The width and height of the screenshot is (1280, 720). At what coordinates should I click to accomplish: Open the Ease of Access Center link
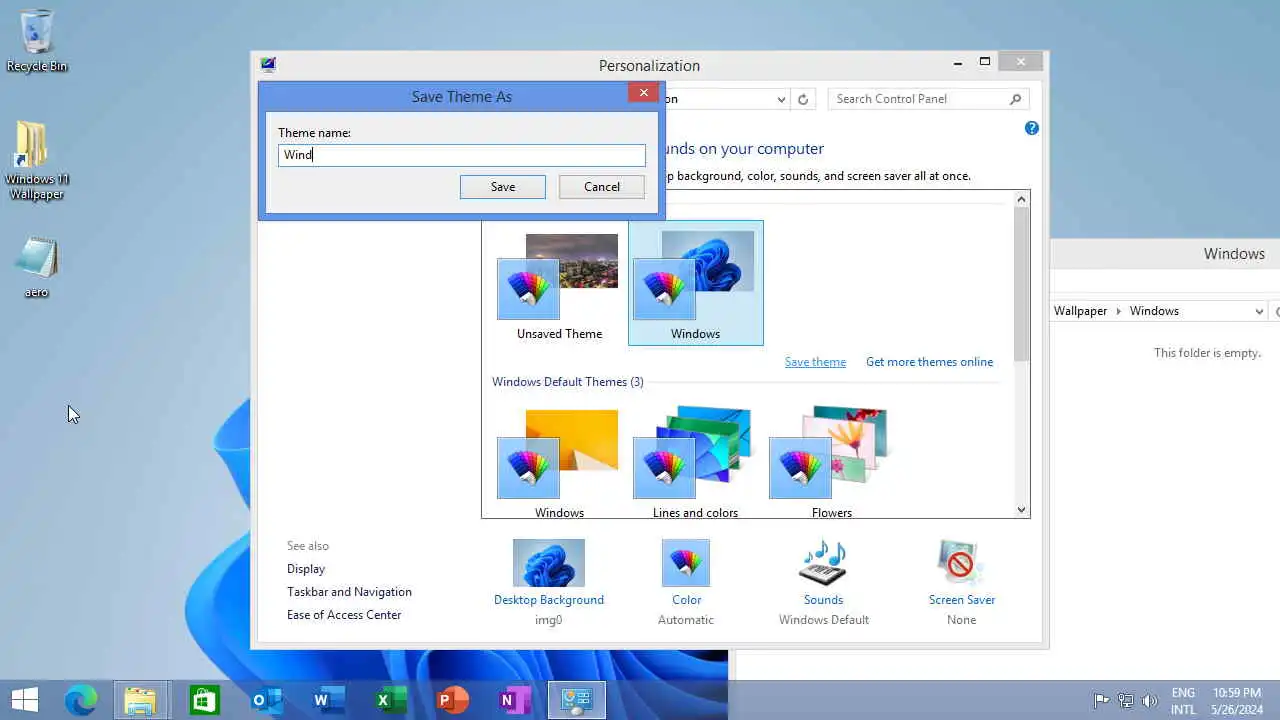pyautogui.click(x=344, y=615)
